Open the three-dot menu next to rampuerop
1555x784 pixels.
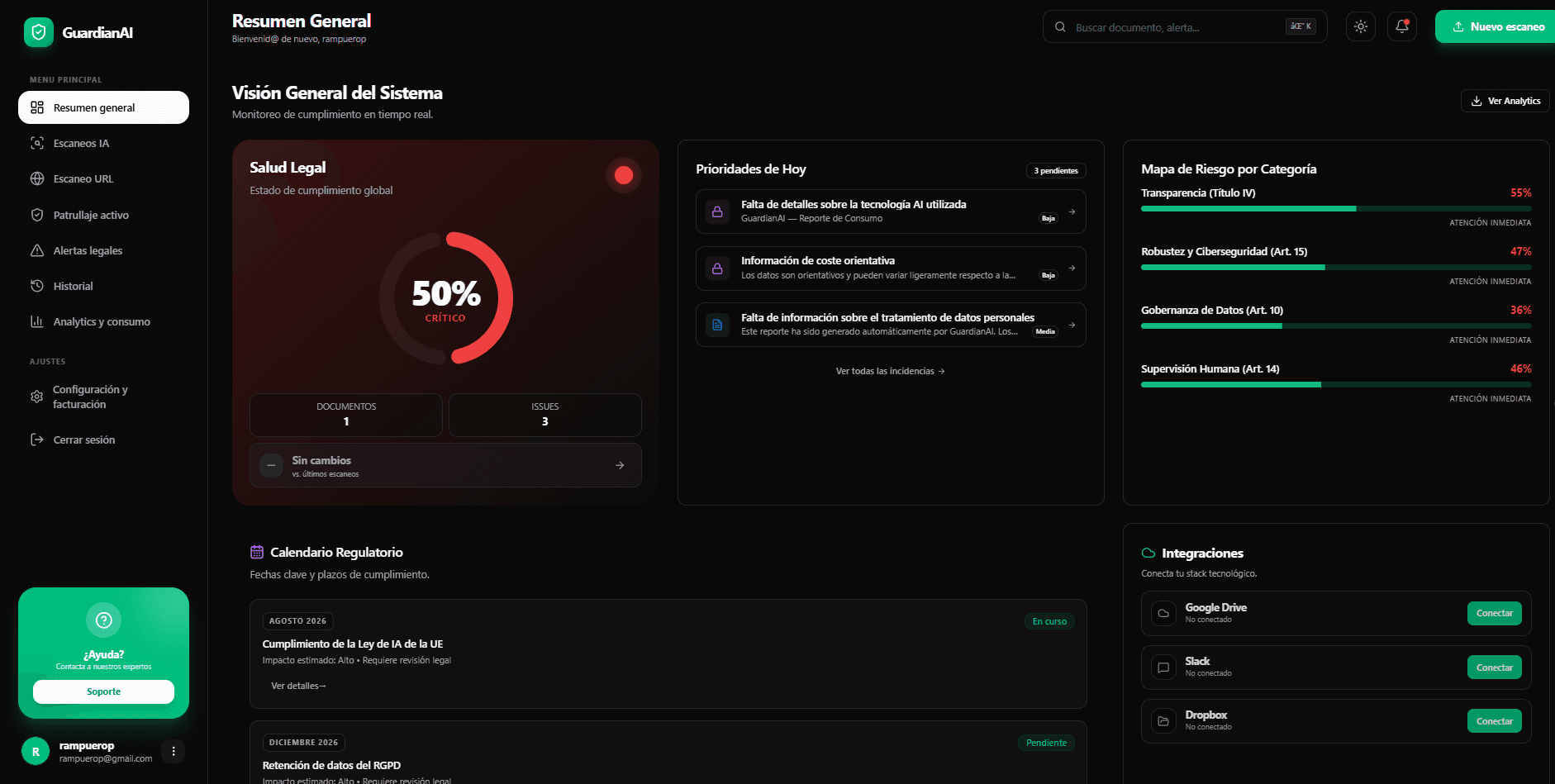174,751
